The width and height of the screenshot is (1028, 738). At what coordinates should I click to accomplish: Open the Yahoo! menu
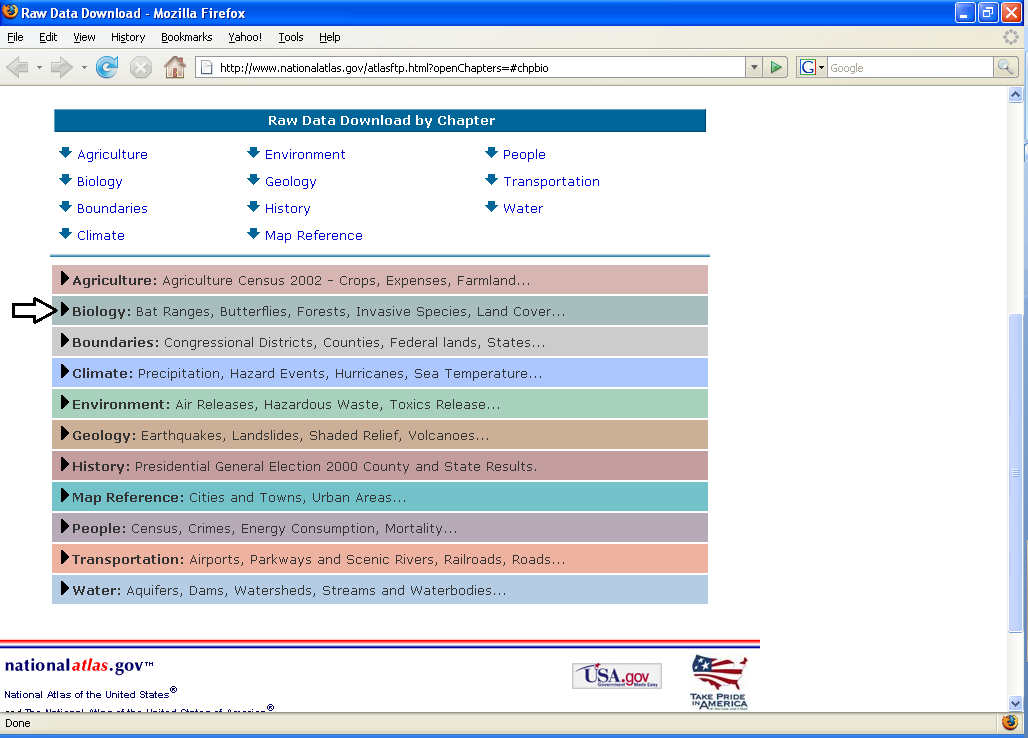point(245,37)
